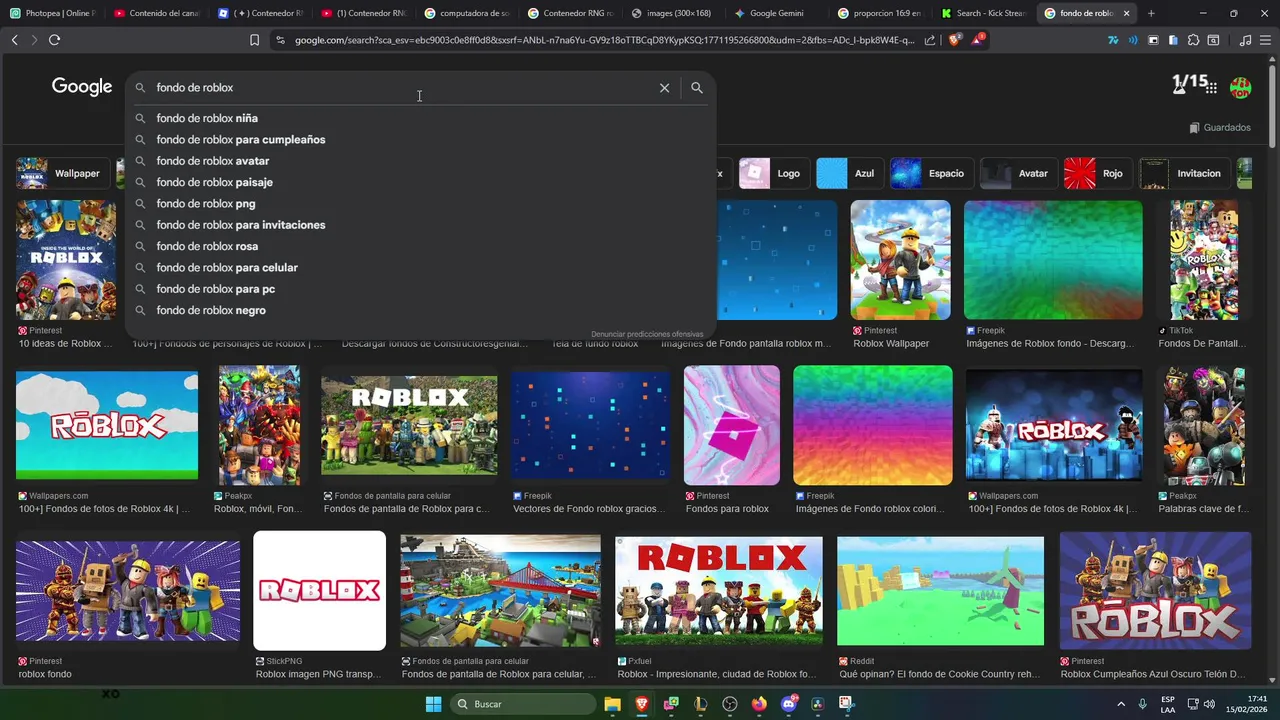
Task: Click the share icon in address bar
Action: (930, 40)
